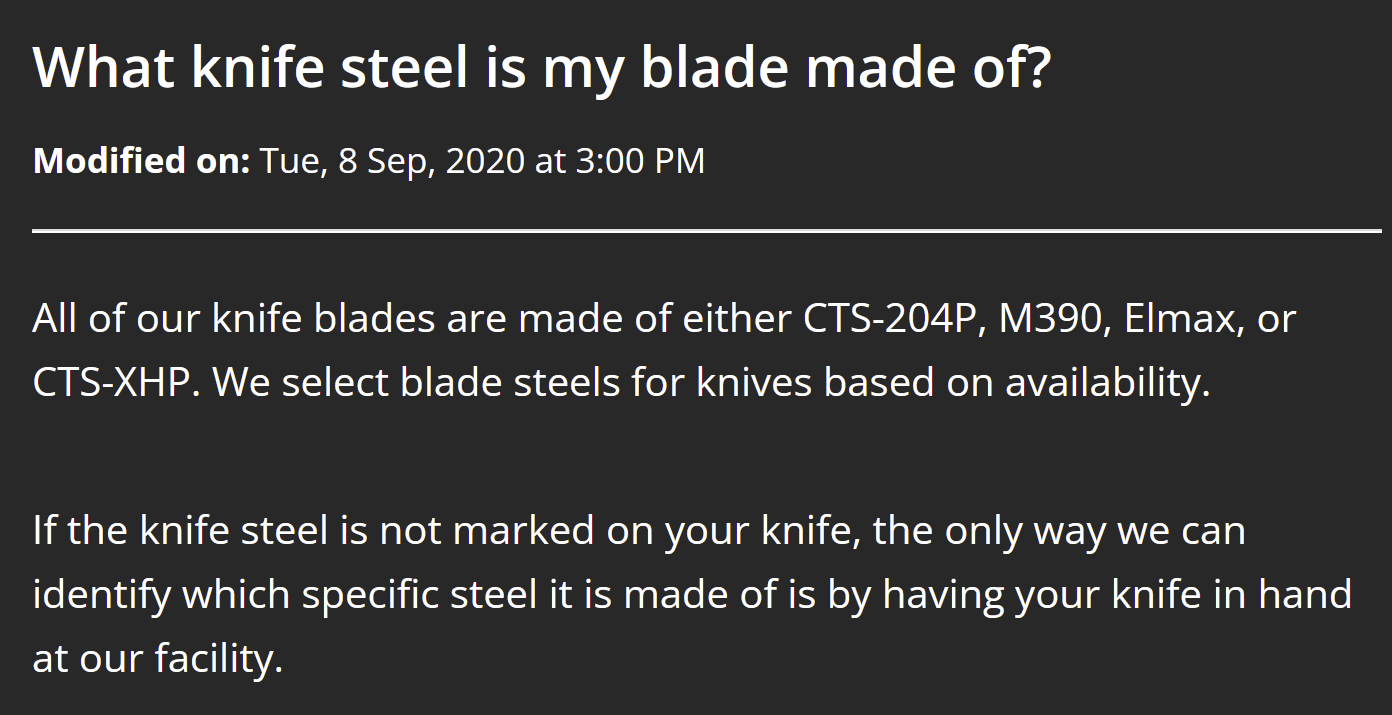This screenshot has width=1392, height=715.
Task: Click the date "Tue, 8 Sep, 2020"
Action: 392,161
